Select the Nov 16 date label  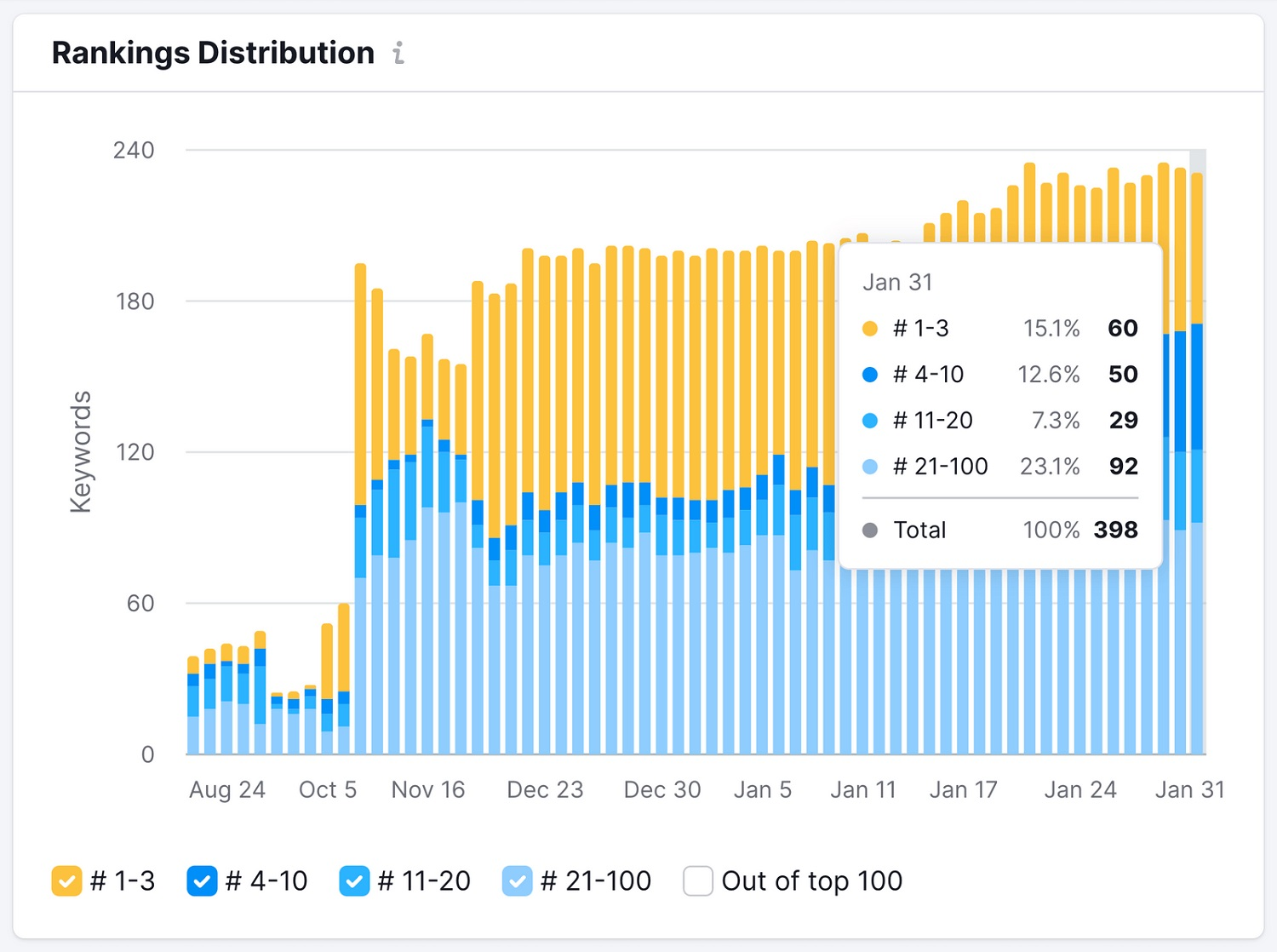pos(428,790)
